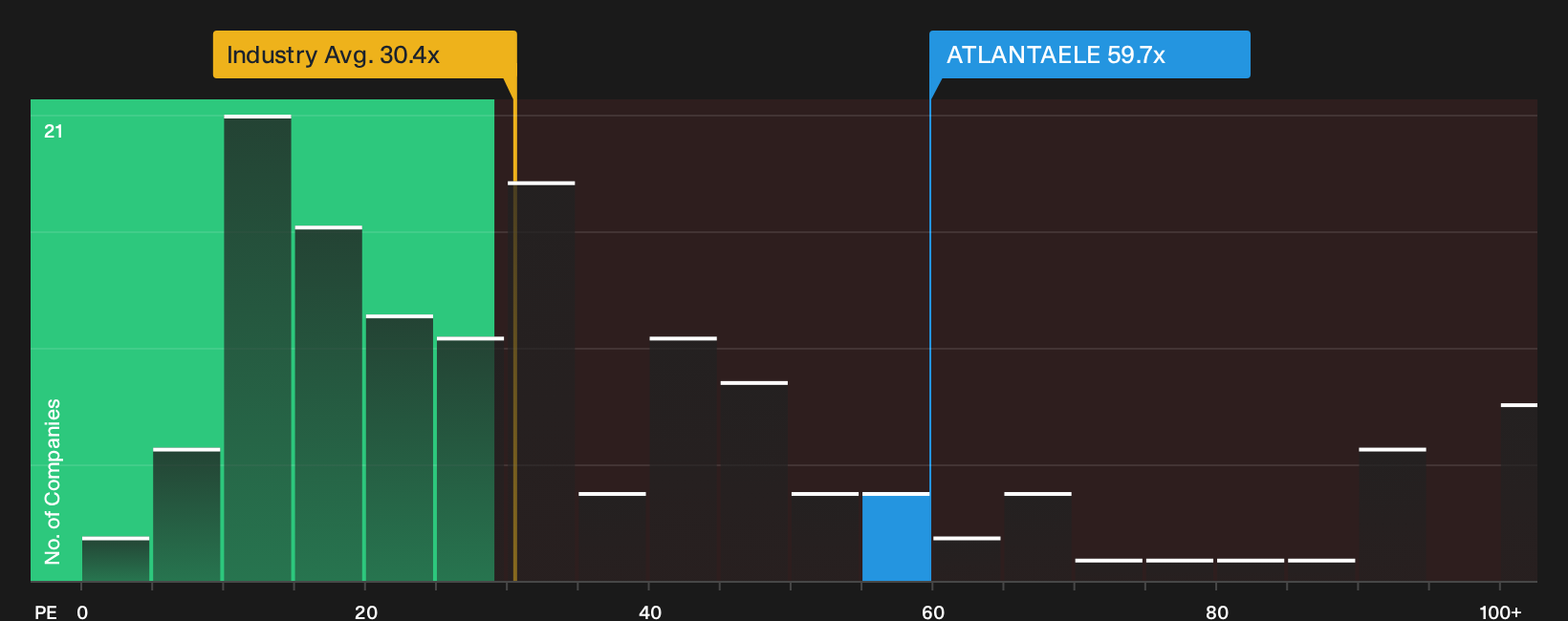1568x621 pixels.
Task: Click the x-axis label 60
Action: (x=933, y=611)
